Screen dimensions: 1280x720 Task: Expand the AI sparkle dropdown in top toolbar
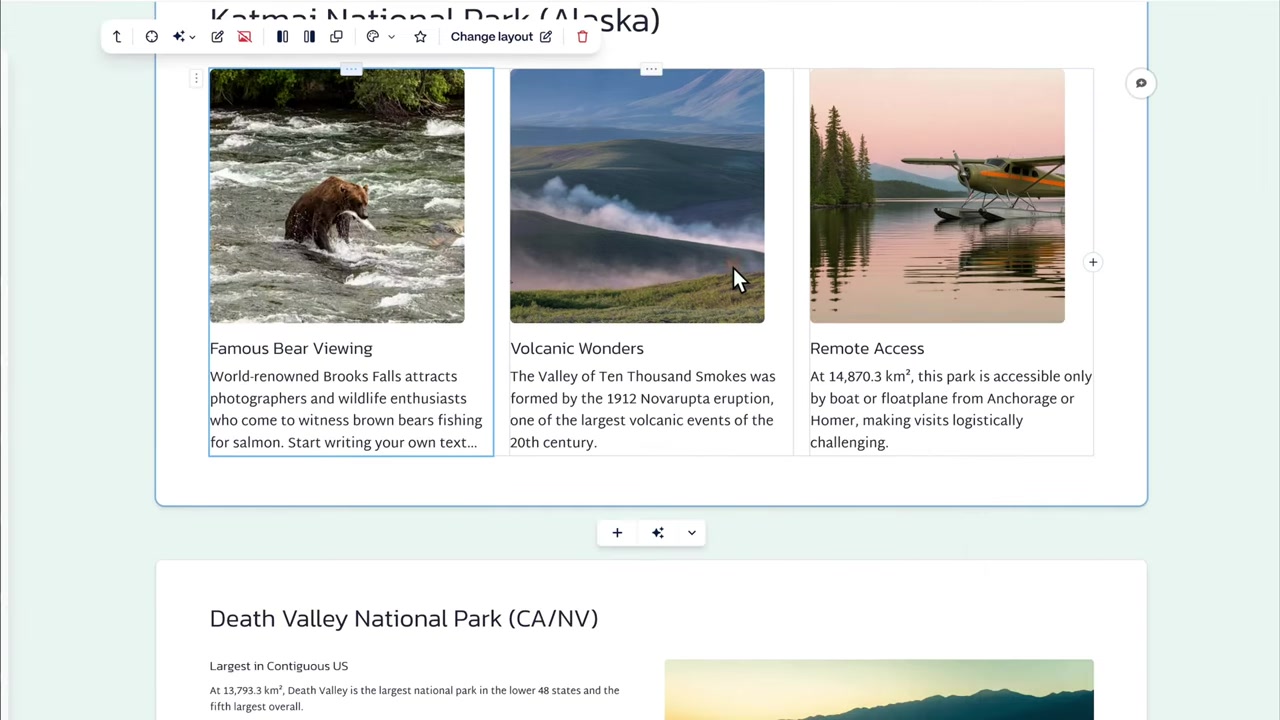tap(192, 37)
